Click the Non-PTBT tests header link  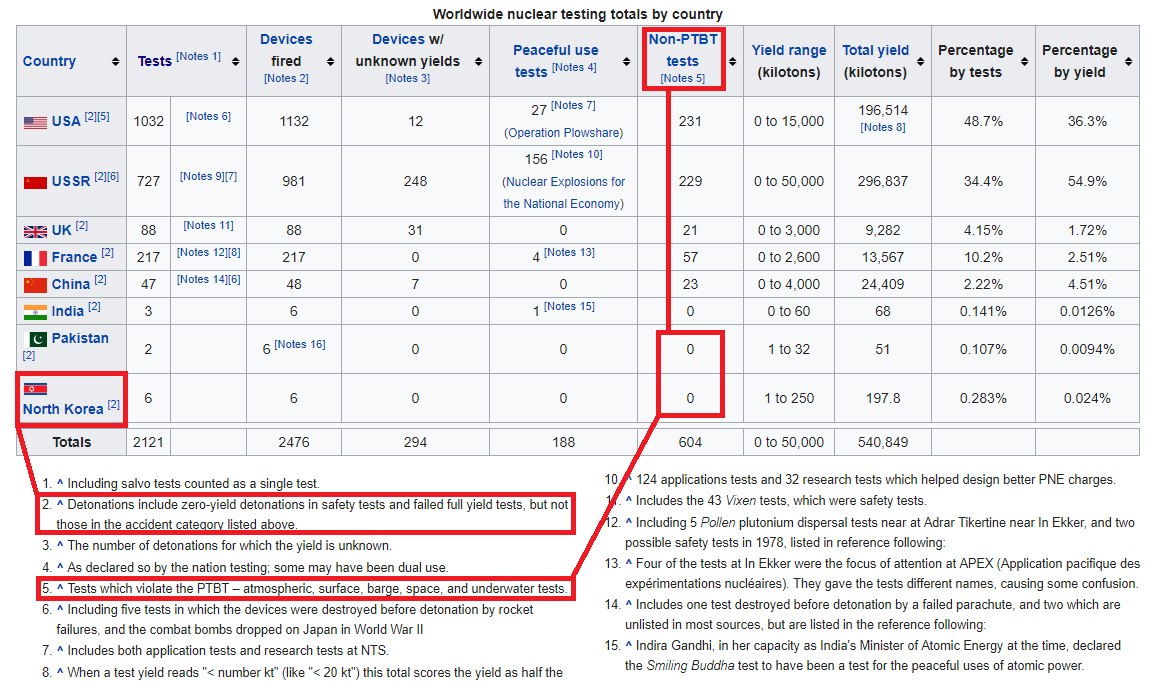[683, 50]
